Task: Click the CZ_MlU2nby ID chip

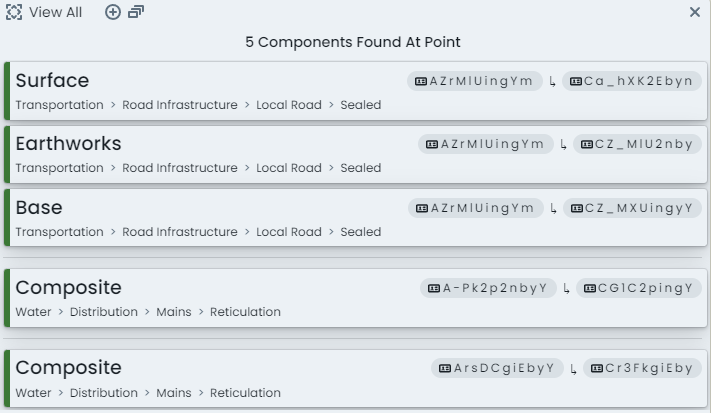Action: pyautogui.click(x=637, y=144)
